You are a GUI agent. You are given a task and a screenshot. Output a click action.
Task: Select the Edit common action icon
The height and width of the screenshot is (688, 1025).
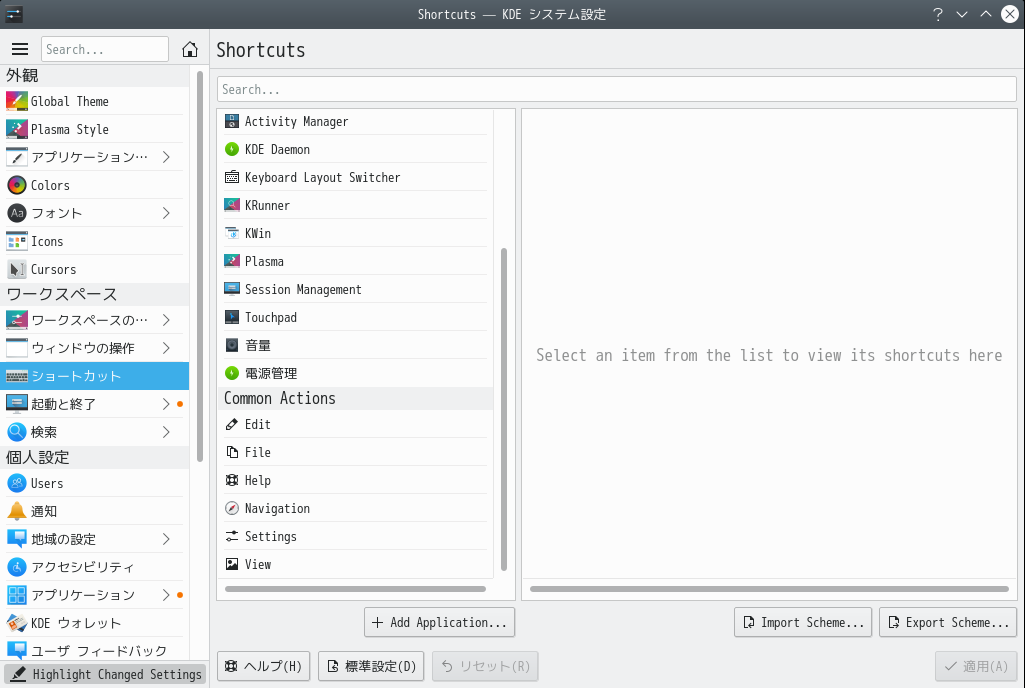pyautogui.click(x=232, y=424)
